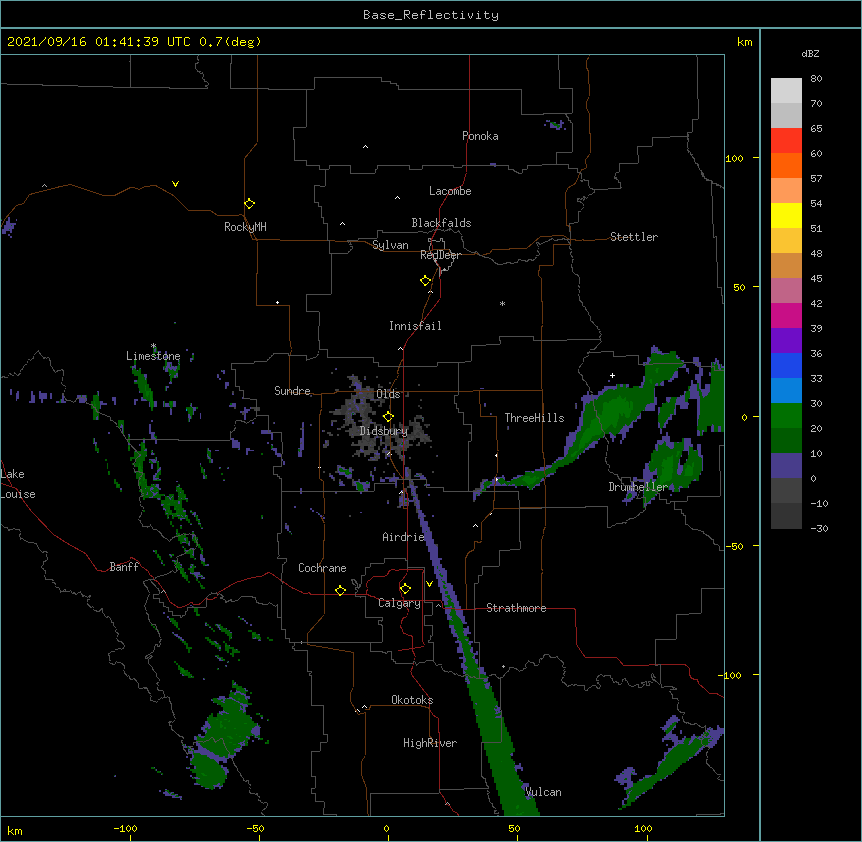Select the magenta 42 dBZ legend swatch
Viewport: 862px width, 842px height.
click(786, 315)
